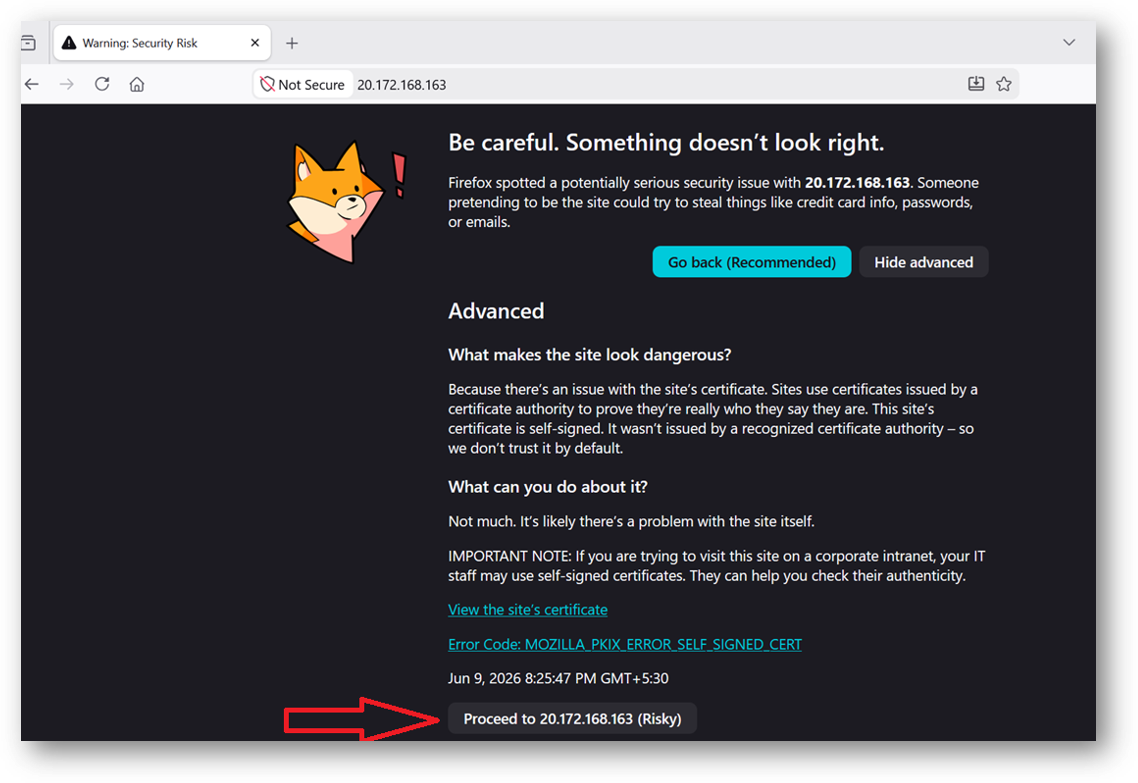Close the Warning: Security Risk tab
The width and height of the screenshot is (1138, 783).
[255, 43]
